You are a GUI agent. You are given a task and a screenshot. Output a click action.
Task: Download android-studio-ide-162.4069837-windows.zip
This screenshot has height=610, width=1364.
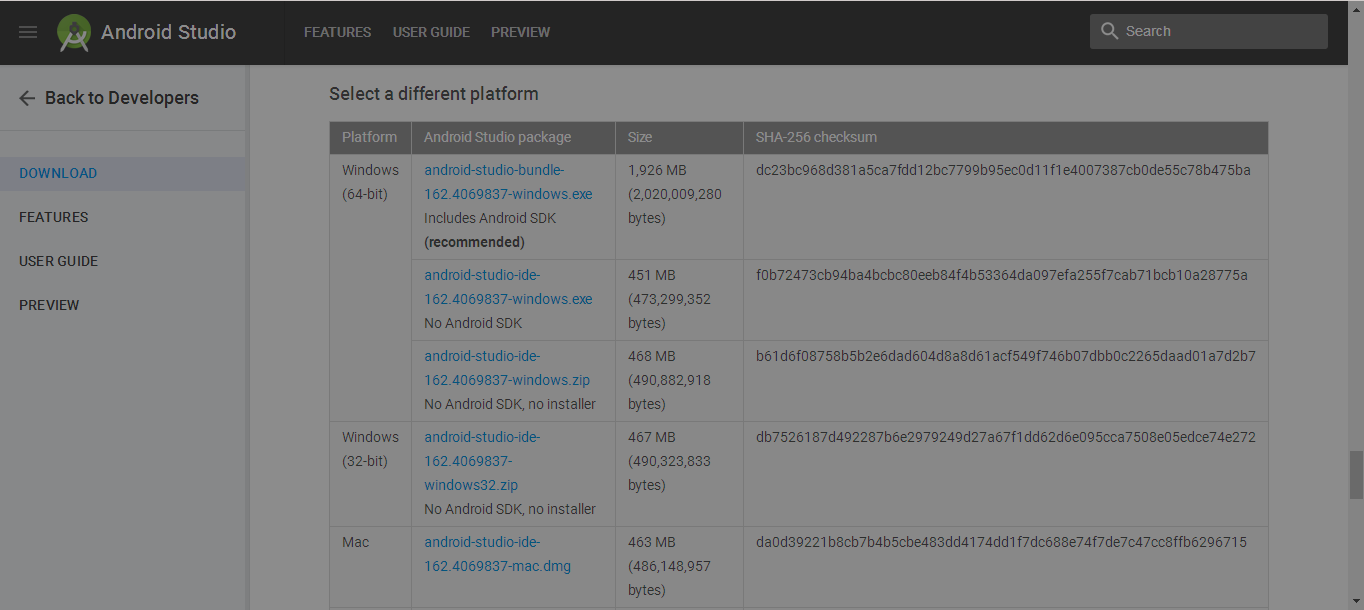click(x=507, y=368)
